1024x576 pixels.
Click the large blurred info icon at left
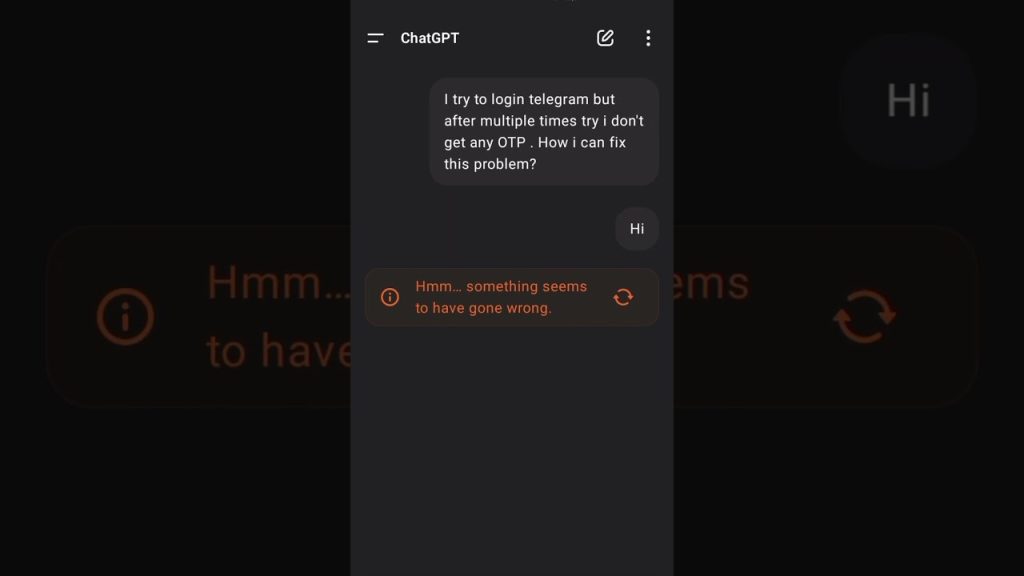point(125,317)
